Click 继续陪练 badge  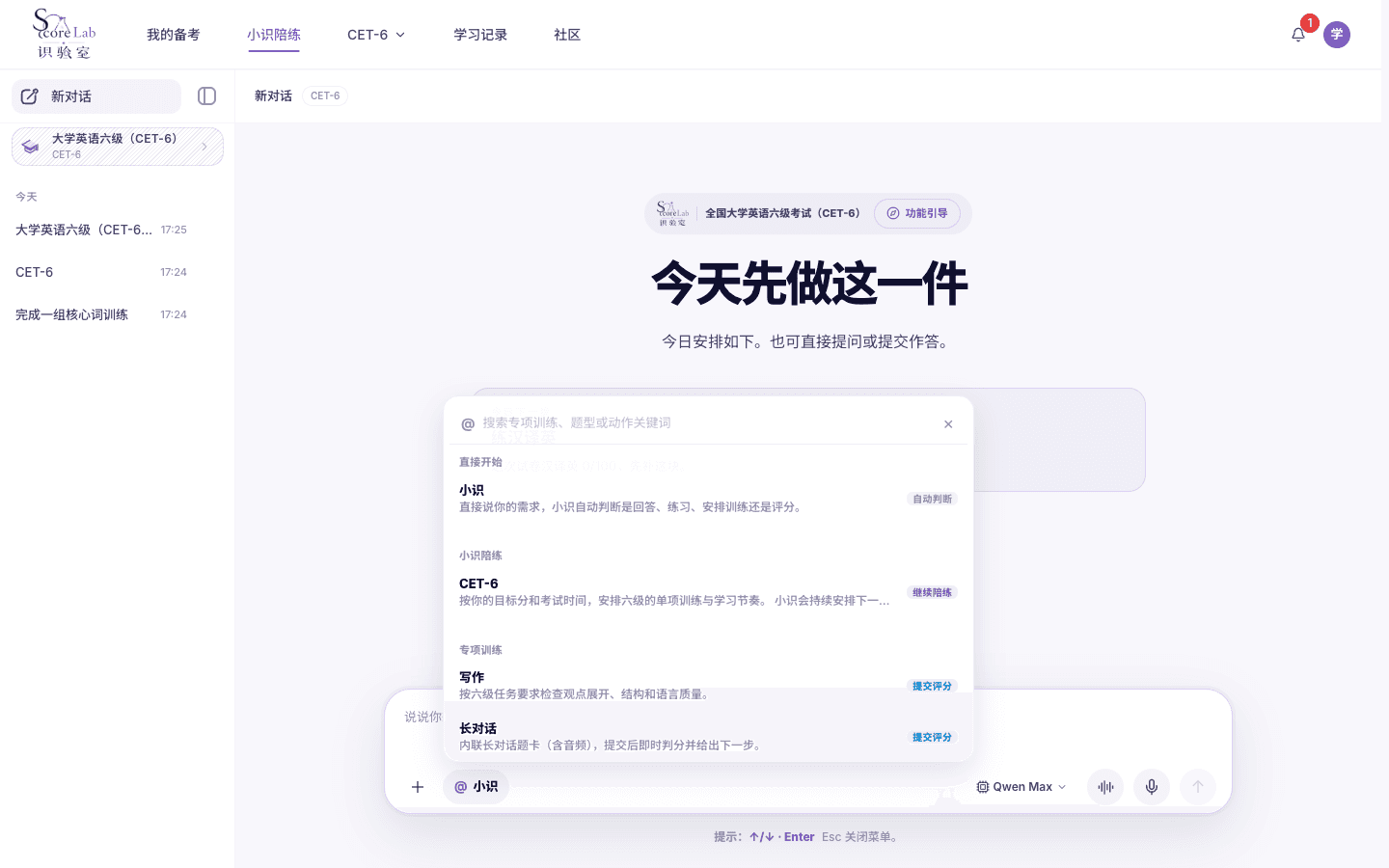coord(932,592)
